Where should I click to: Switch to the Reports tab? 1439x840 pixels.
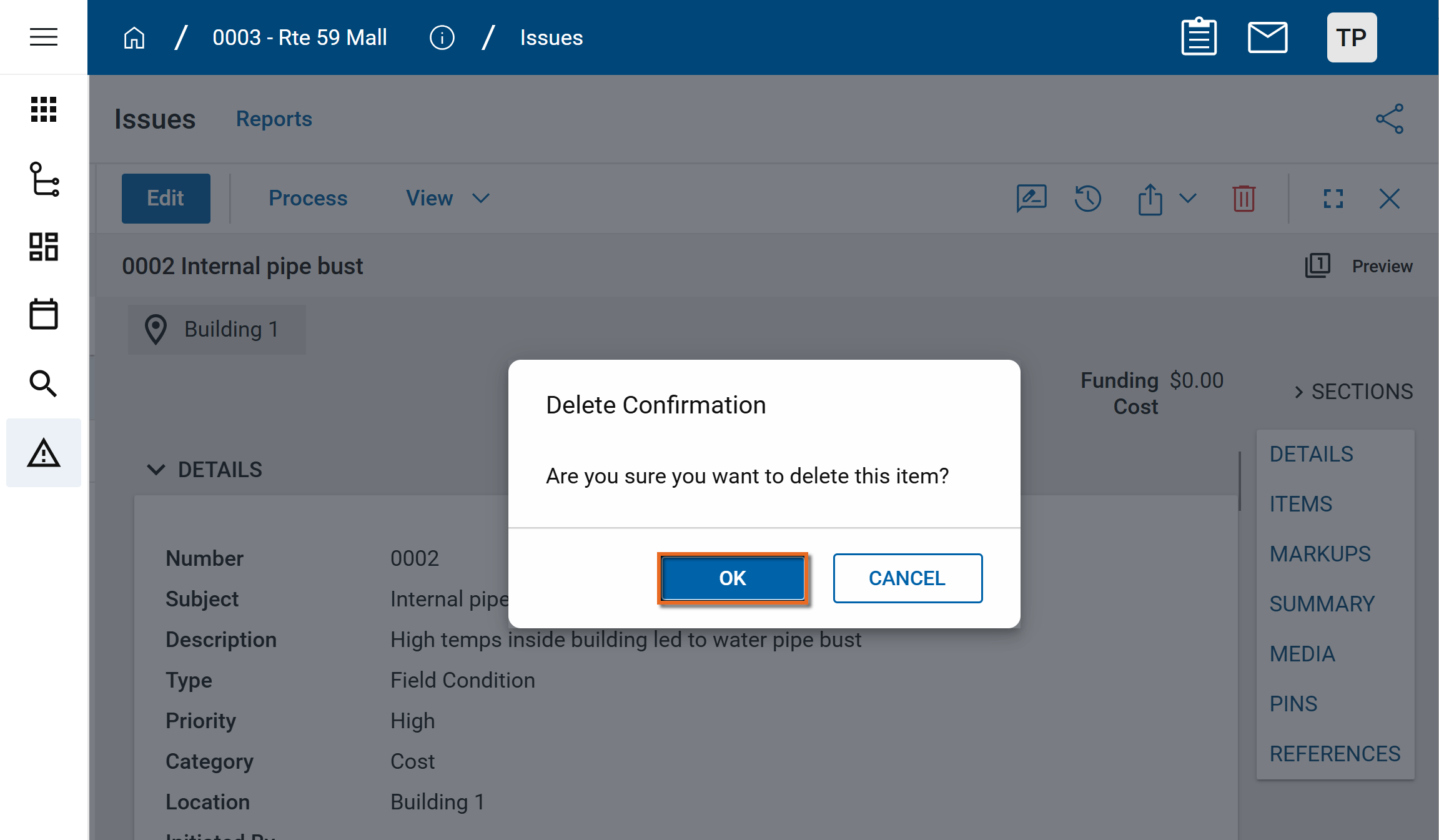click(274, 119)
